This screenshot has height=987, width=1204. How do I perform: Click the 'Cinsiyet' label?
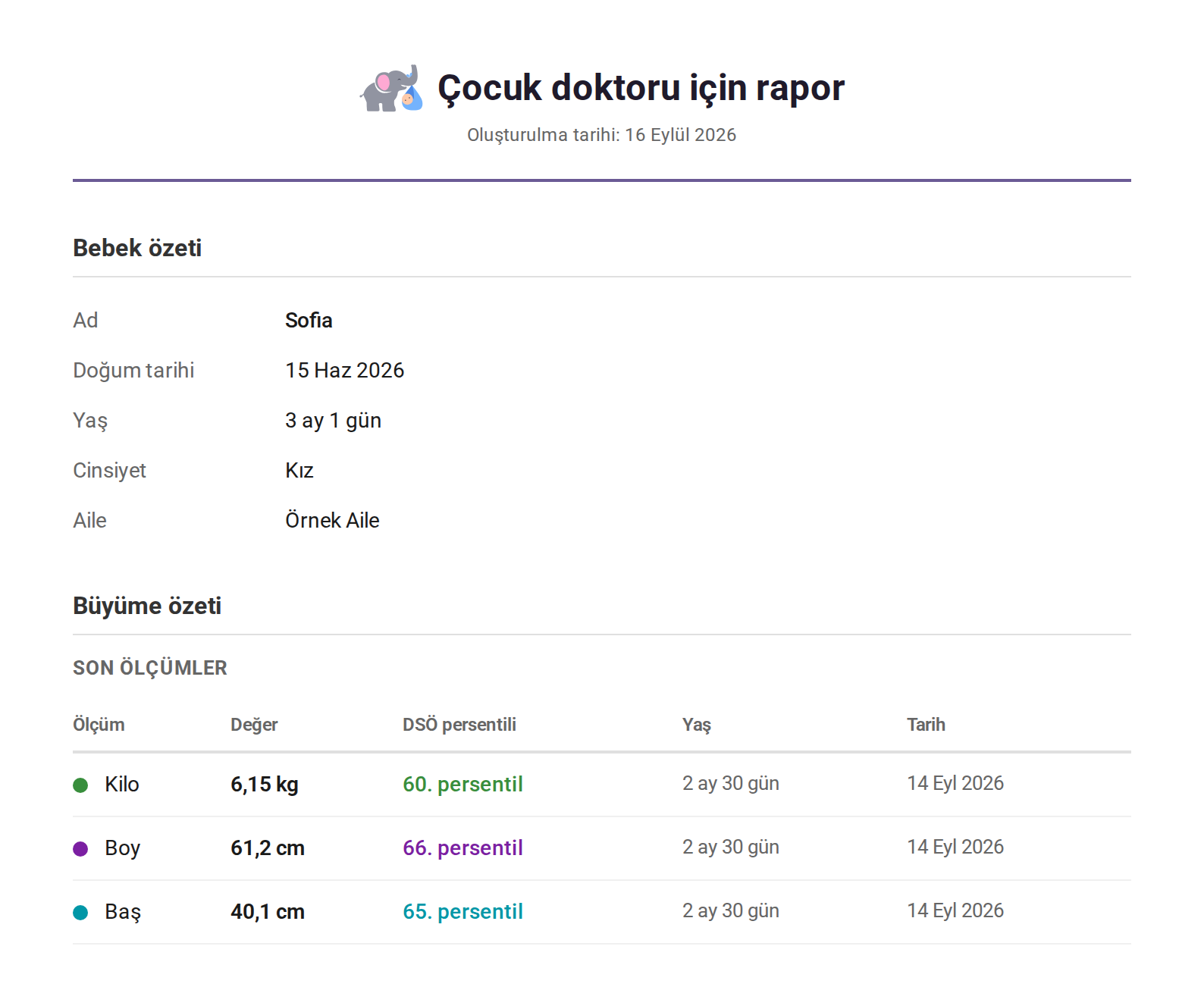click(x=109, y=470)
